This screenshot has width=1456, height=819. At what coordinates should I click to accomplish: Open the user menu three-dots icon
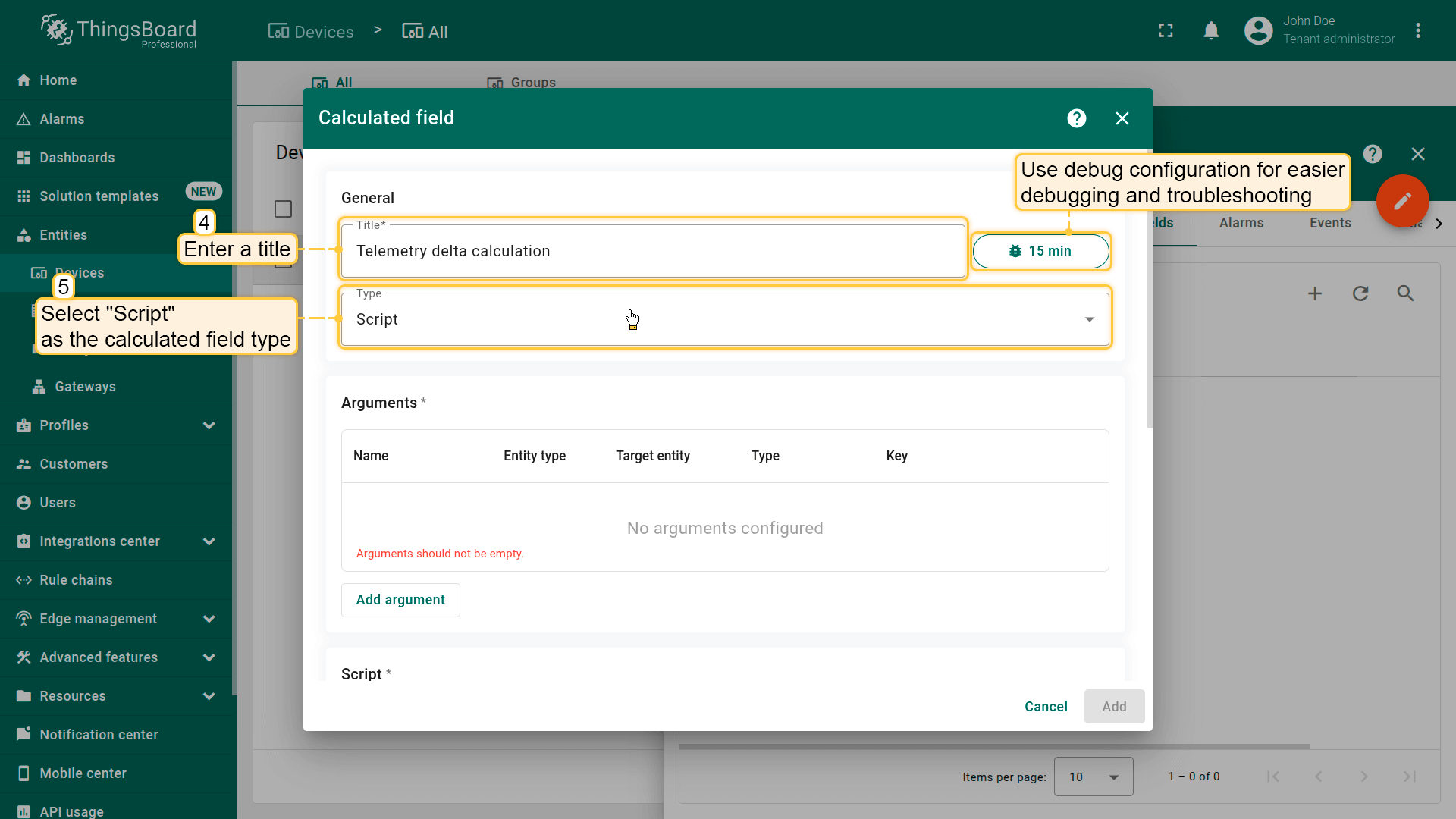click(x=1418, y=31)
